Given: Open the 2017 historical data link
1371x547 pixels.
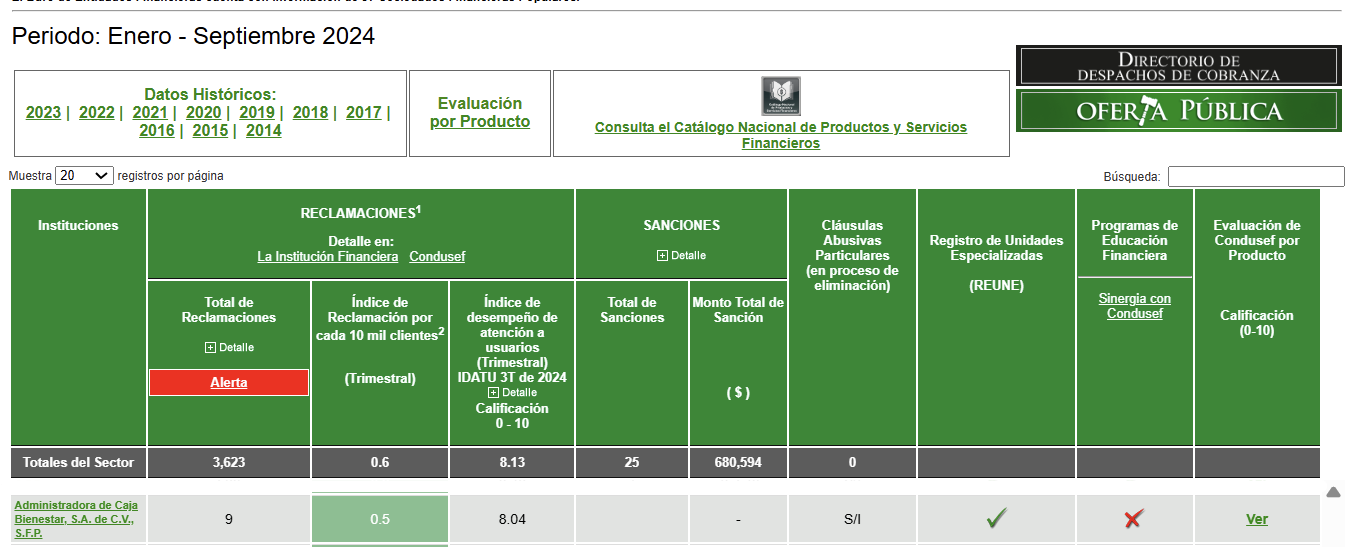Looking at the screenshot, I should click(364, 113).
